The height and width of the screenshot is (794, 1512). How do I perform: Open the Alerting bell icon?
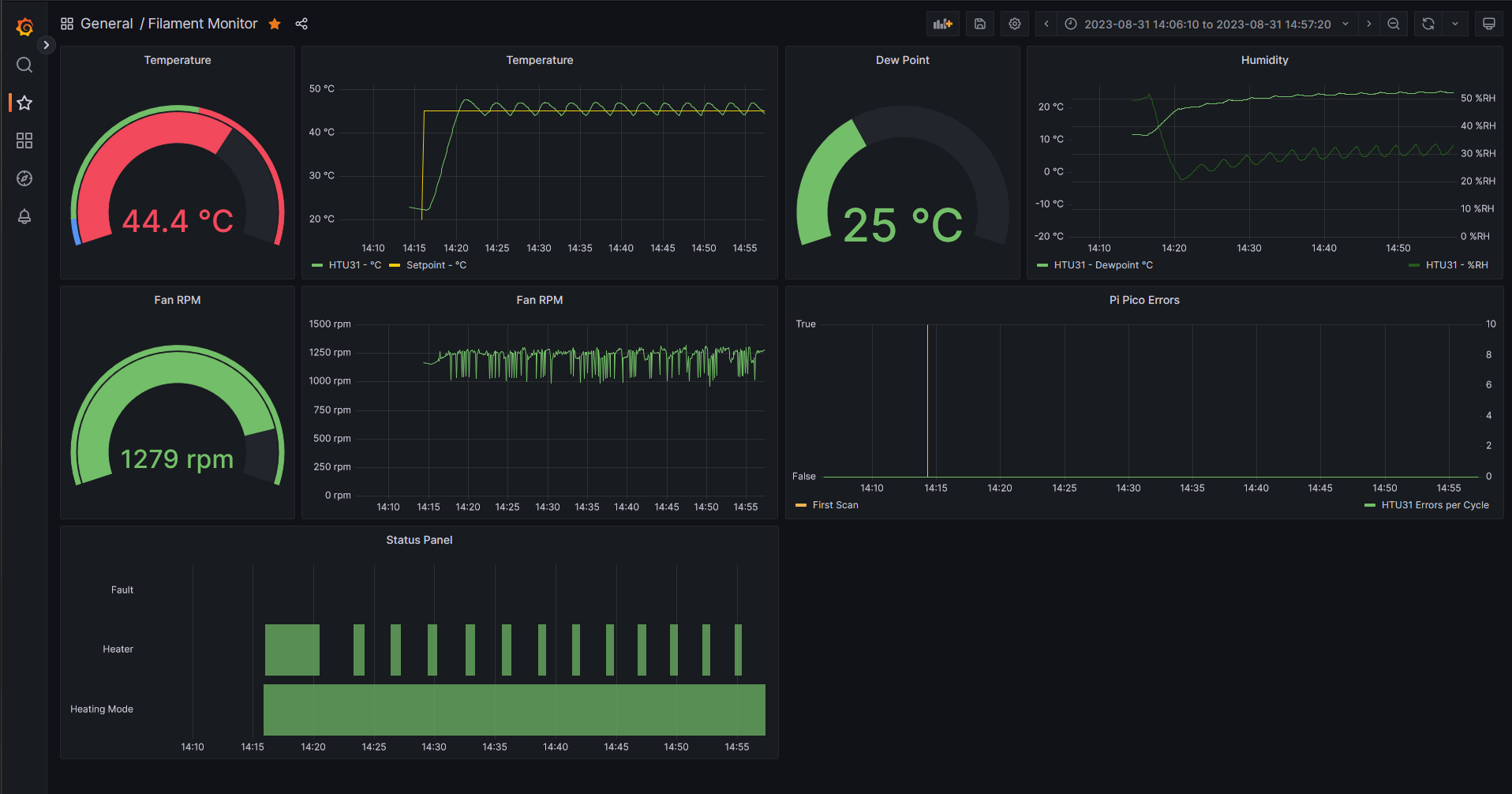pos(24,216)
